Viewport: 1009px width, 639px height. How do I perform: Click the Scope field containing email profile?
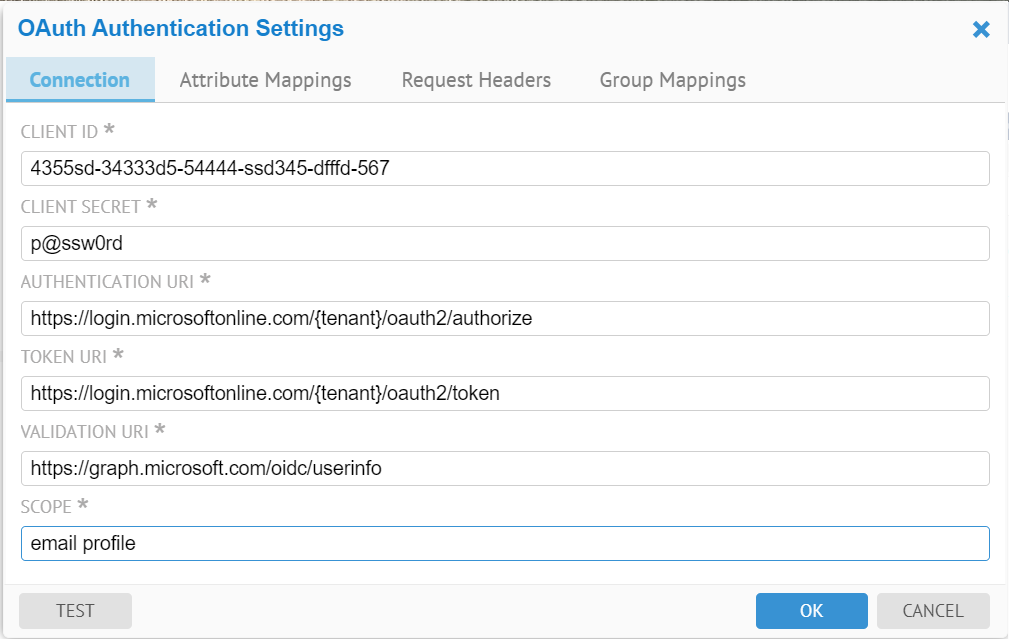505,543
